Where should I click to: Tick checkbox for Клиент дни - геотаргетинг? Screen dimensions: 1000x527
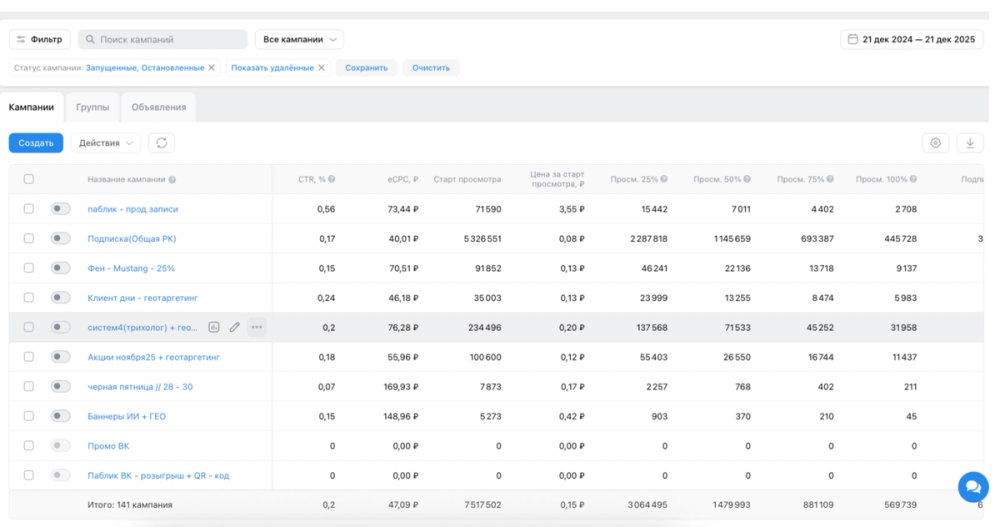click(29, 297)
